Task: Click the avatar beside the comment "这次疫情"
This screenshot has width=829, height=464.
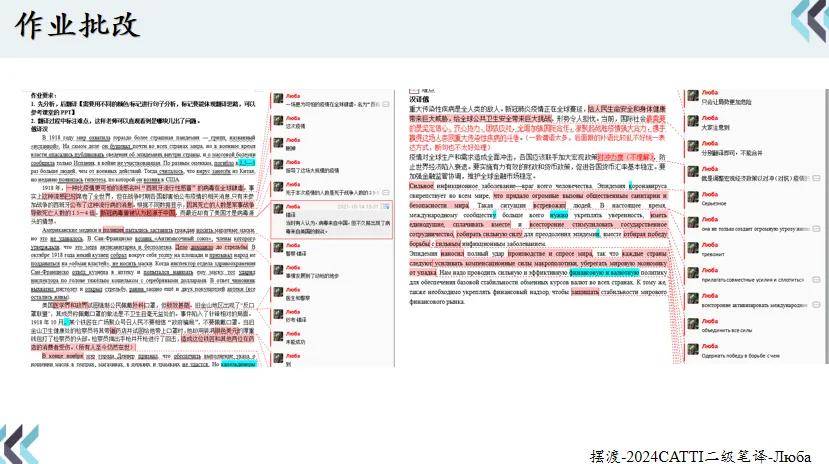Action: click(x=278, y=121)
